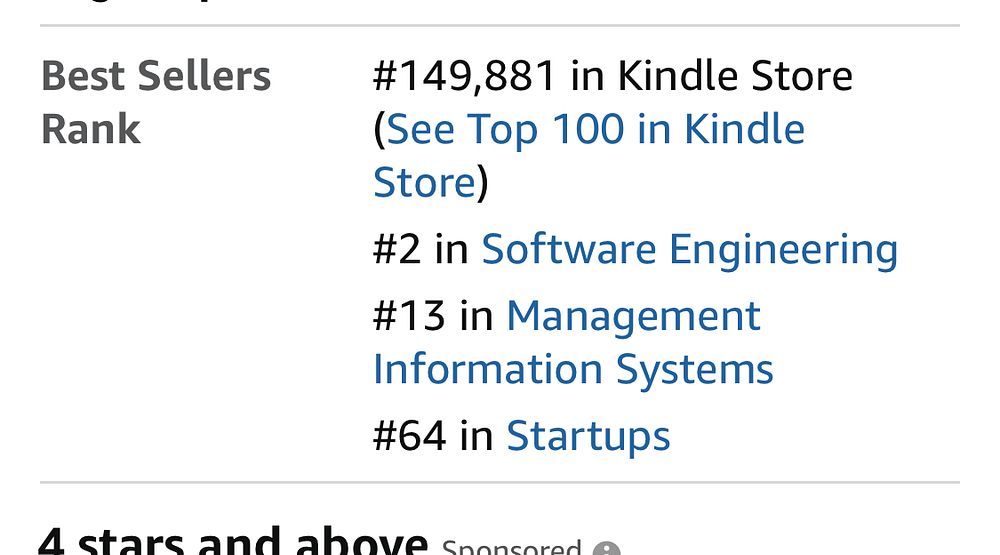Click the Sponsored label text
This screenshot has height=555, width=1000.
pyautogui.click(x=511, y=548)
